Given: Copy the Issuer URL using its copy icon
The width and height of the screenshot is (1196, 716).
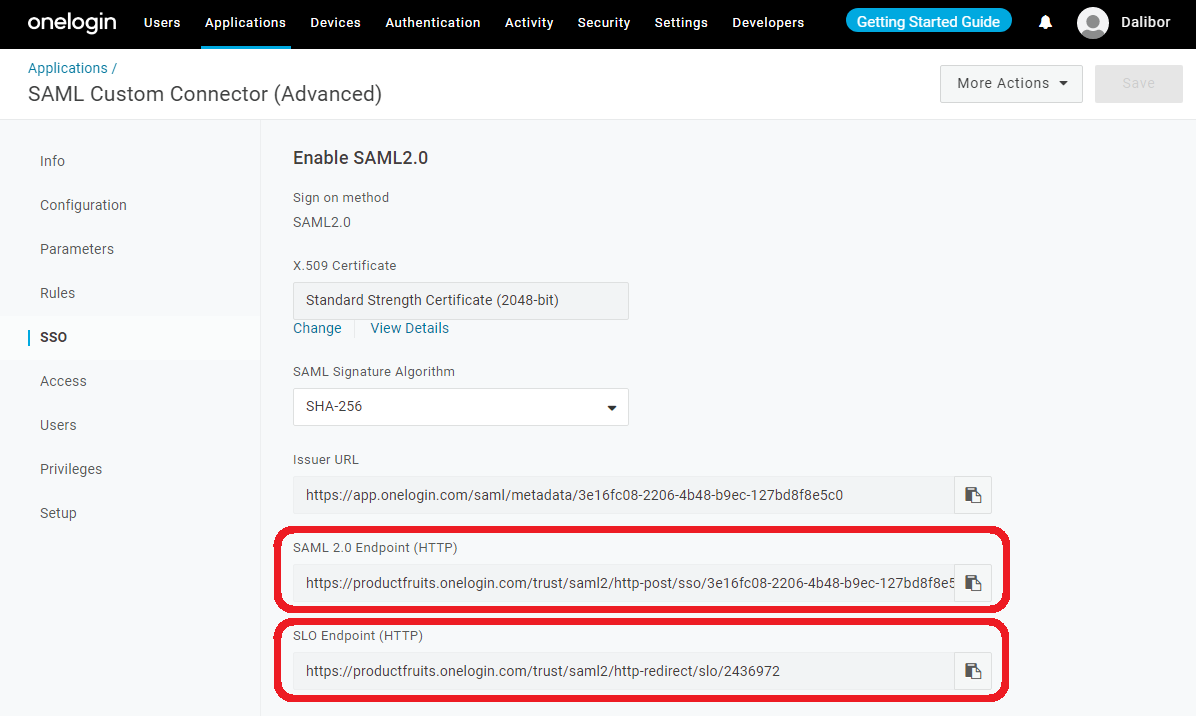Looking at the screenshot, I should 972,494.
